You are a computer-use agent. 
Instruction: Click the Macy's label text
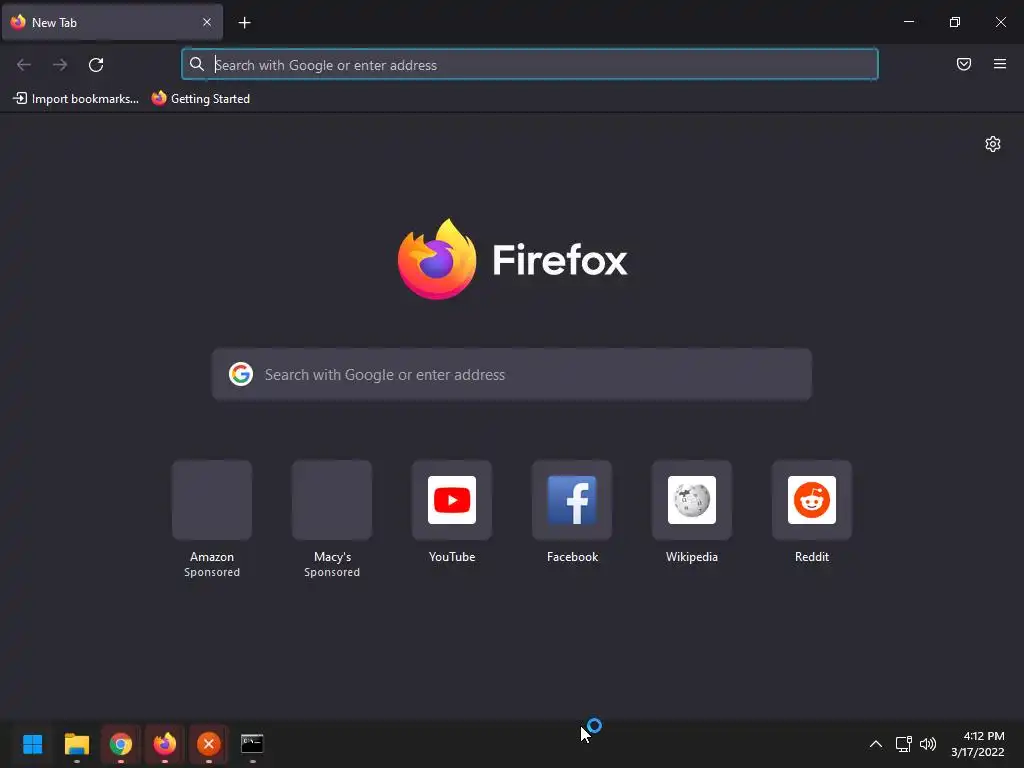[332, 557]
